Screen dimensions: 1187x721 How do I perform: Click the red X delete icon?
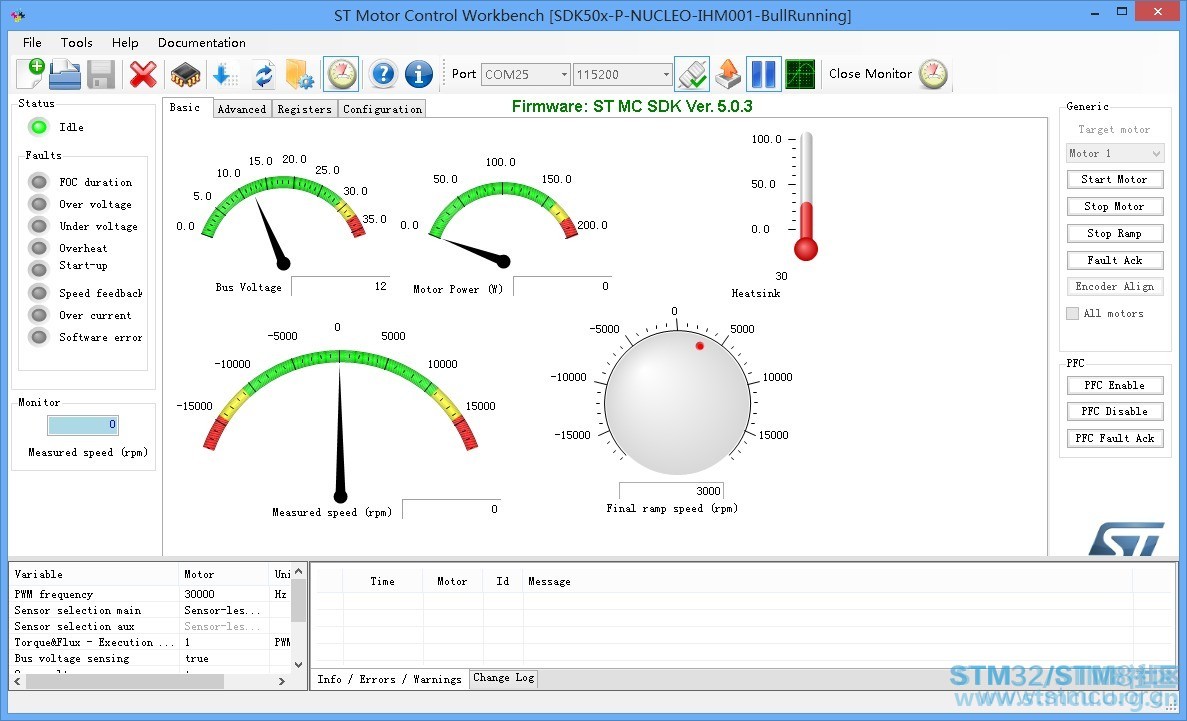pyautogui.click(x=143, y=74)
